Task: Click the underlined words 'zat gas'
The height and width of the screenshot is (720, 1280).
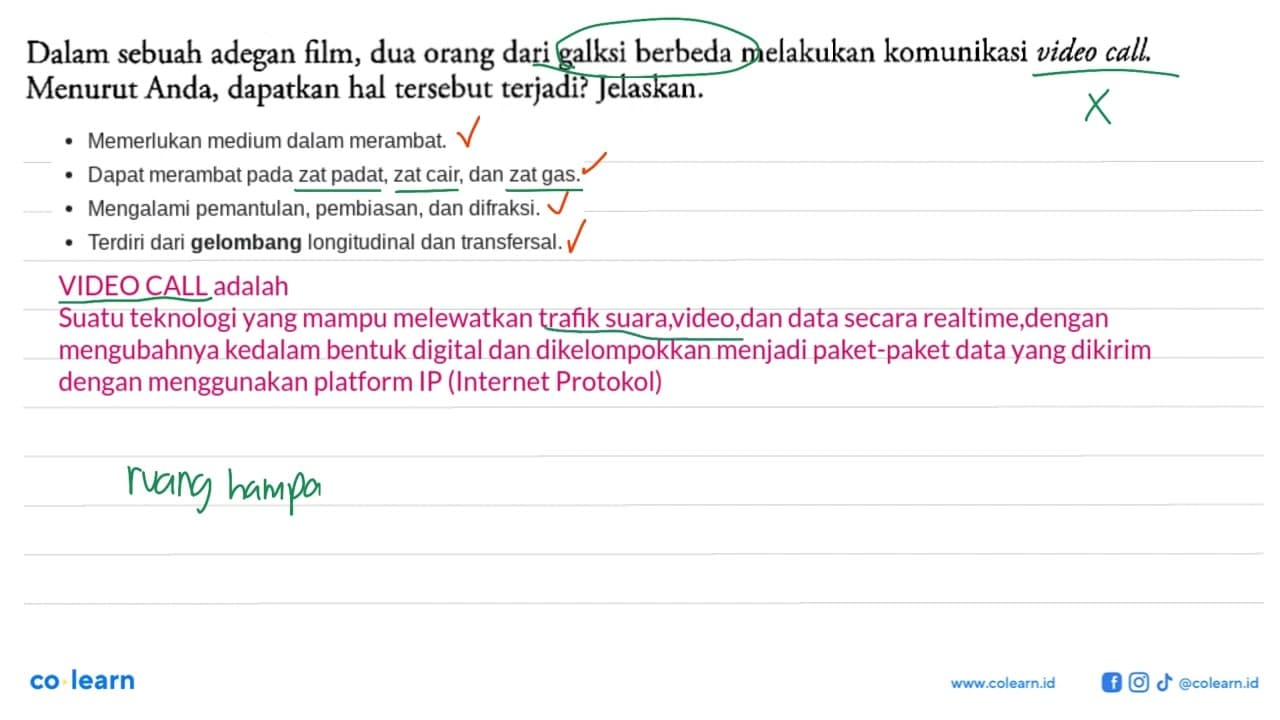Action: coord(543,174)
